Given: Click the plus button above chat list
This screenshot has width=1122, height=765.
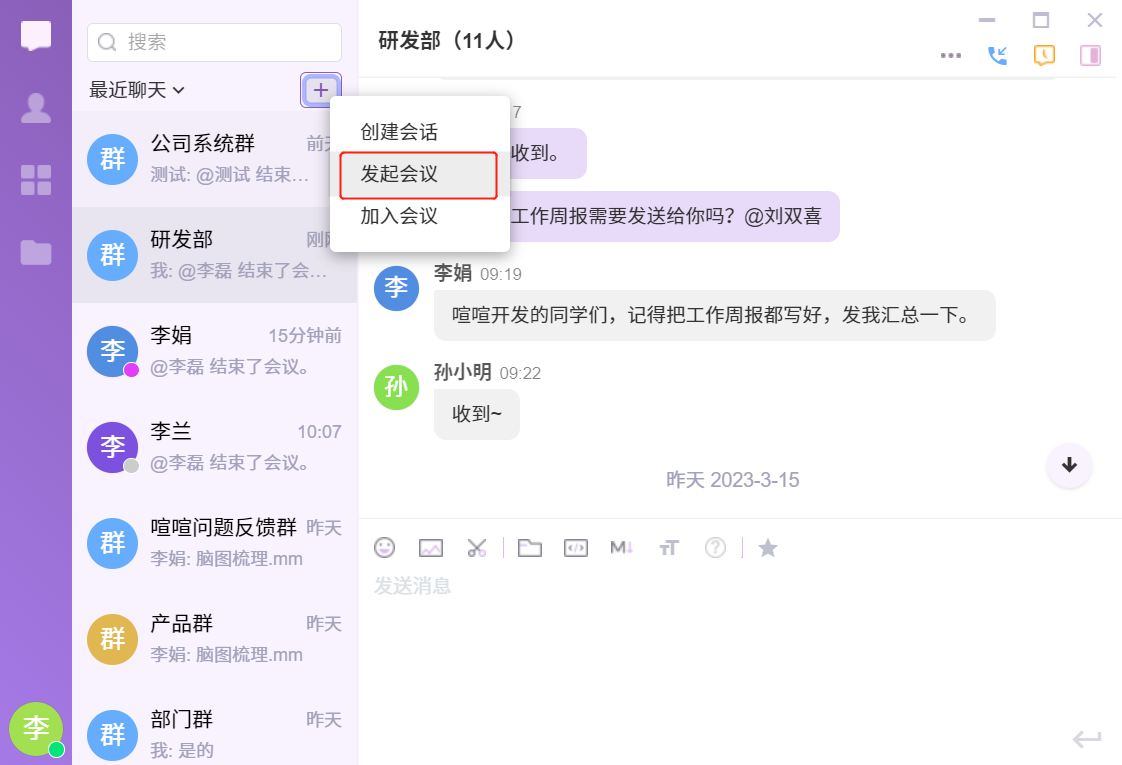Looking at the screenshot, I should (x=320, y=90).
